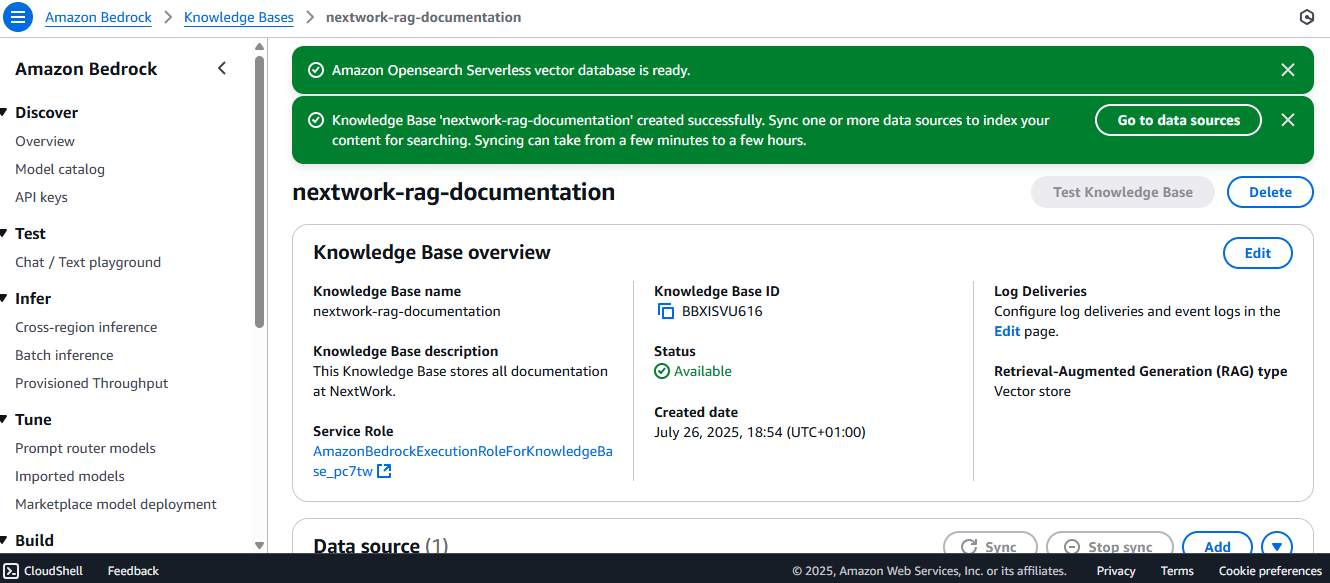
Task: Open the Terms footer link
Action: [x=1177, y=571]
